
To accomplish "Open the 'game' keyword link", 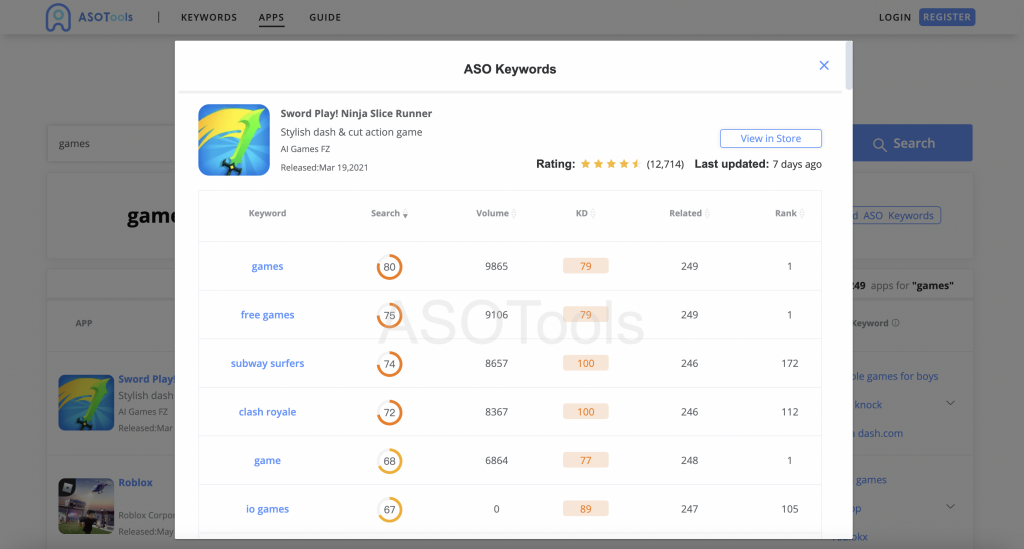I will 267,461.
